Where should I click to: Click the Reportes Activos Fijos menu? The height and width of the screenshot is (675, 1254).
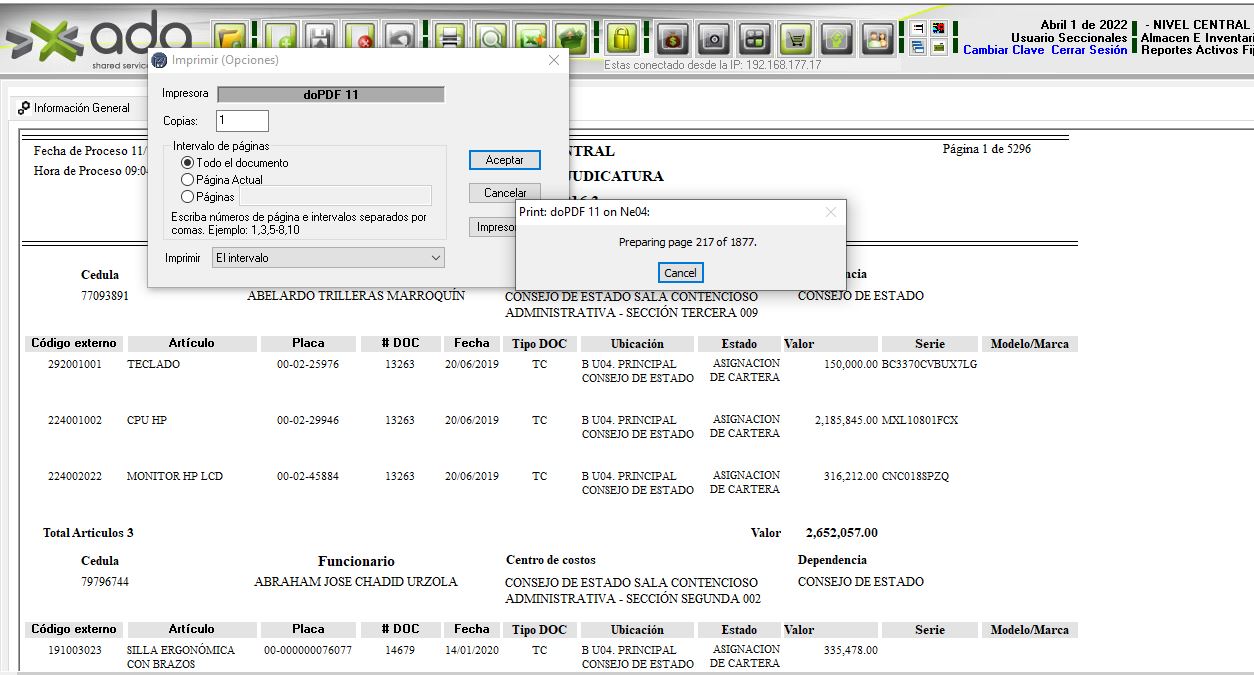1196,50
